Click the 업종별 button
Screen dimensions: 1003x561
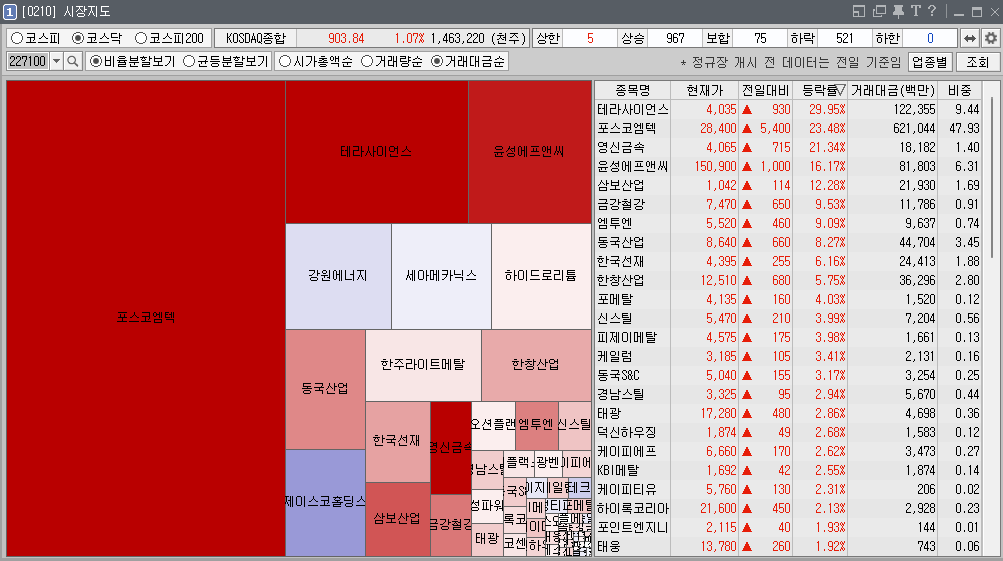929,62
